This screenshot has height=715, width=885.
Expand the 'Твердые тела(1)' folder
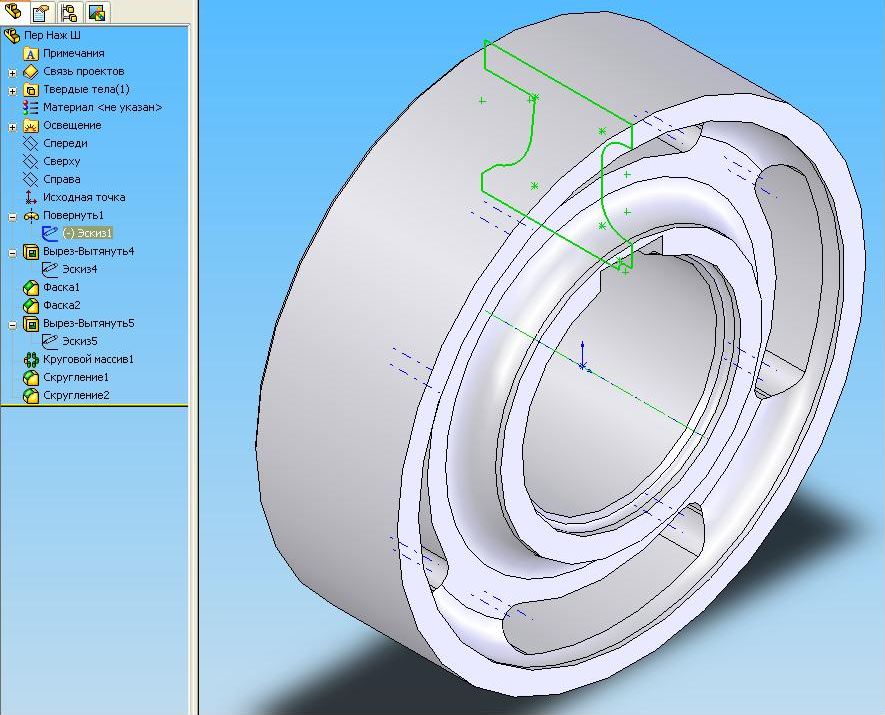point(12,91)
